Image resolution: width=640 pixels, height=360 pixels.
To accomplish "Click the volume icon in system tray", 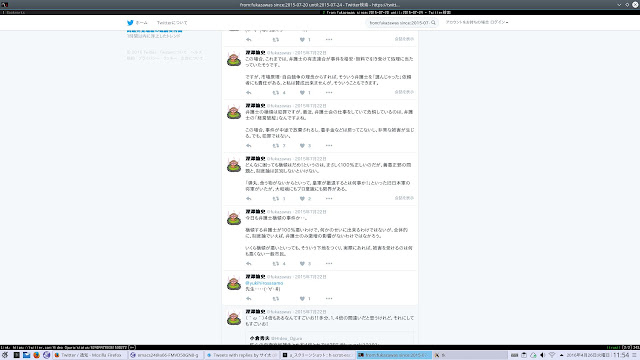I will [x=542, y=355].
